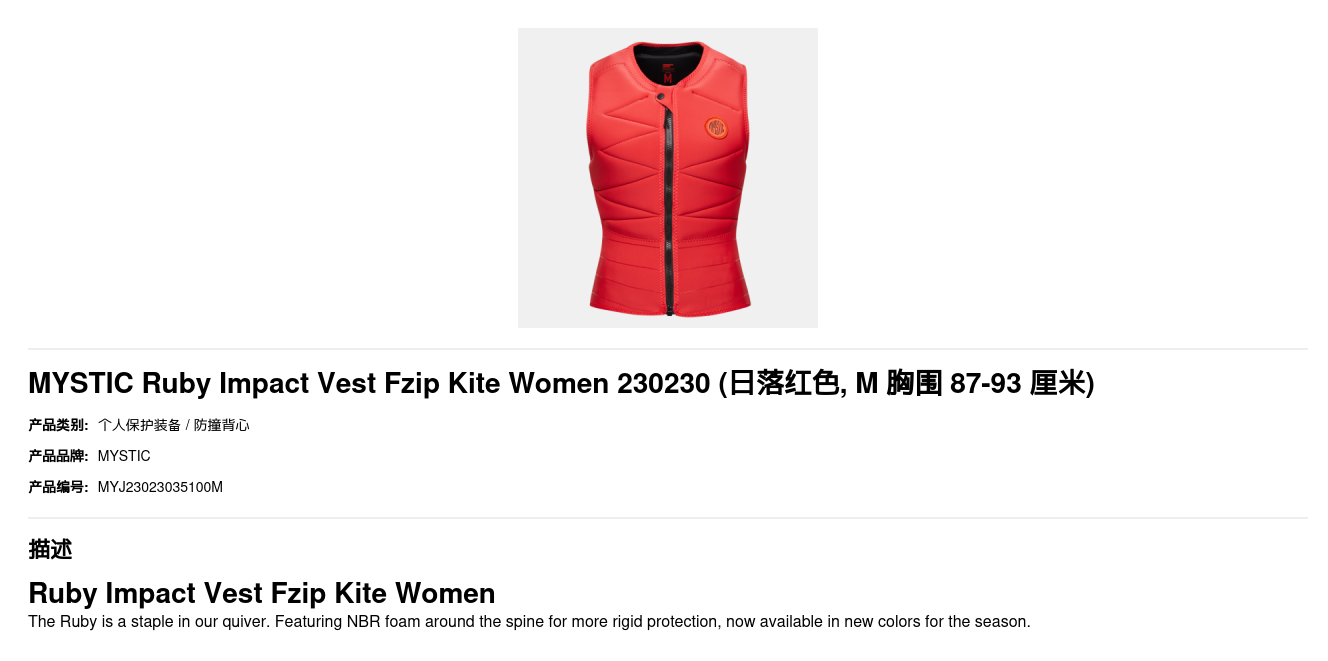
Task: Select the MYSTIC brand value
Action: (124, 456)
